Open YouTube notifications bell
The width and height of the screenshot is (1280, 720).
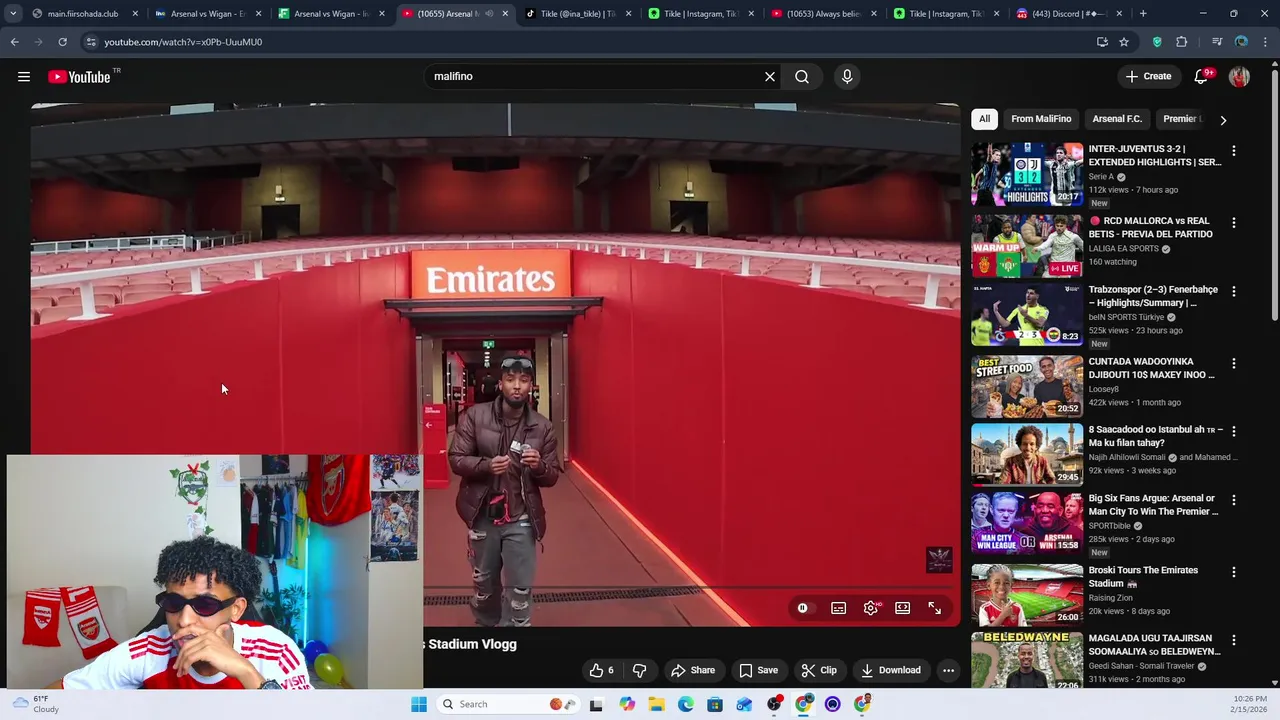pyautogui.click(x=1201, y=77)
